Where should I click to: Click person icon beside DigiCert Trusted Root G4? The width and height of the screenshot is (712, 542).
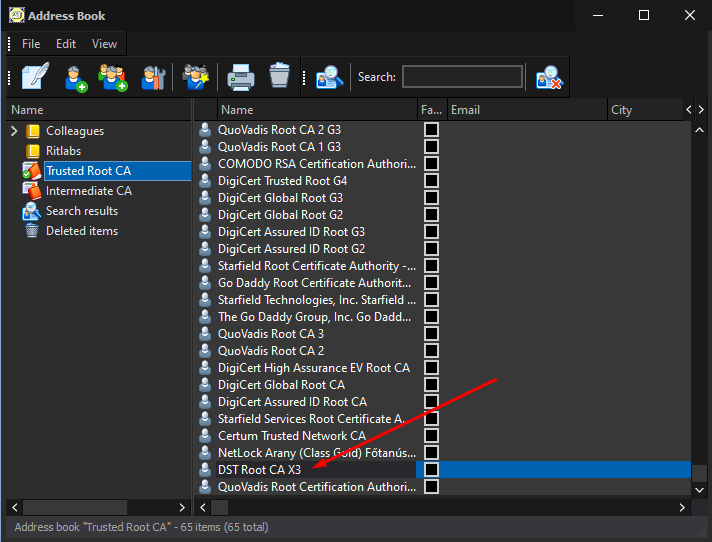click(x=205, y=181)
